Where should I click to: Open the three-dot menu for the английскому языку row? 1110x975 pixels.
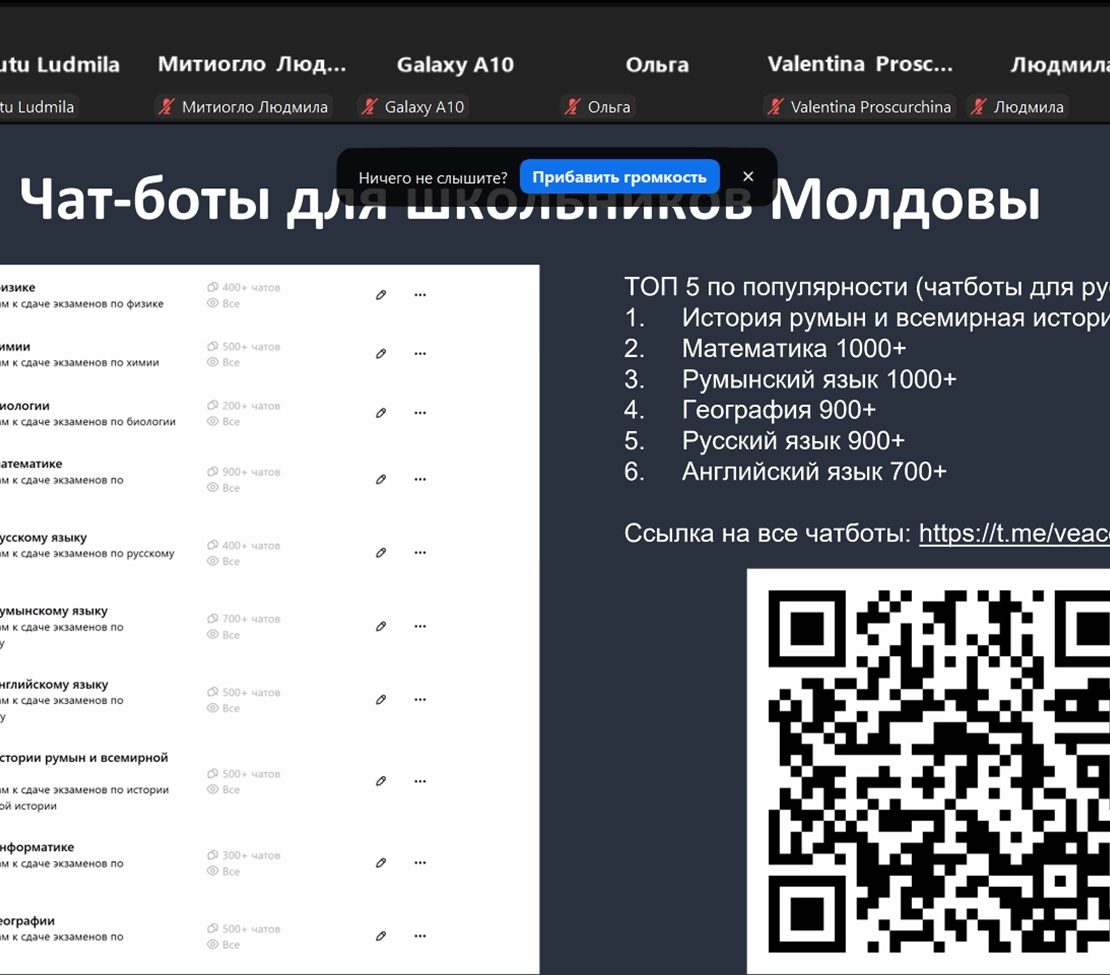click(420, 700)
